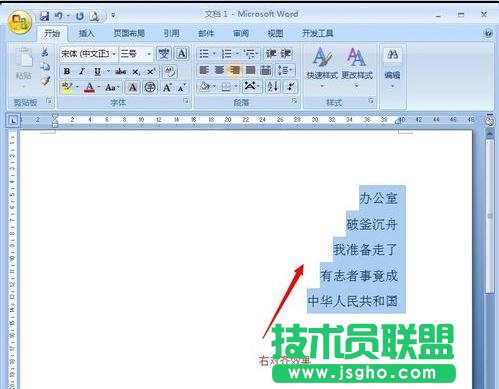Viewport: 499px width, 389px height.
Task: Save the document from Quick Access toolbar
Action: coord(44,16)
